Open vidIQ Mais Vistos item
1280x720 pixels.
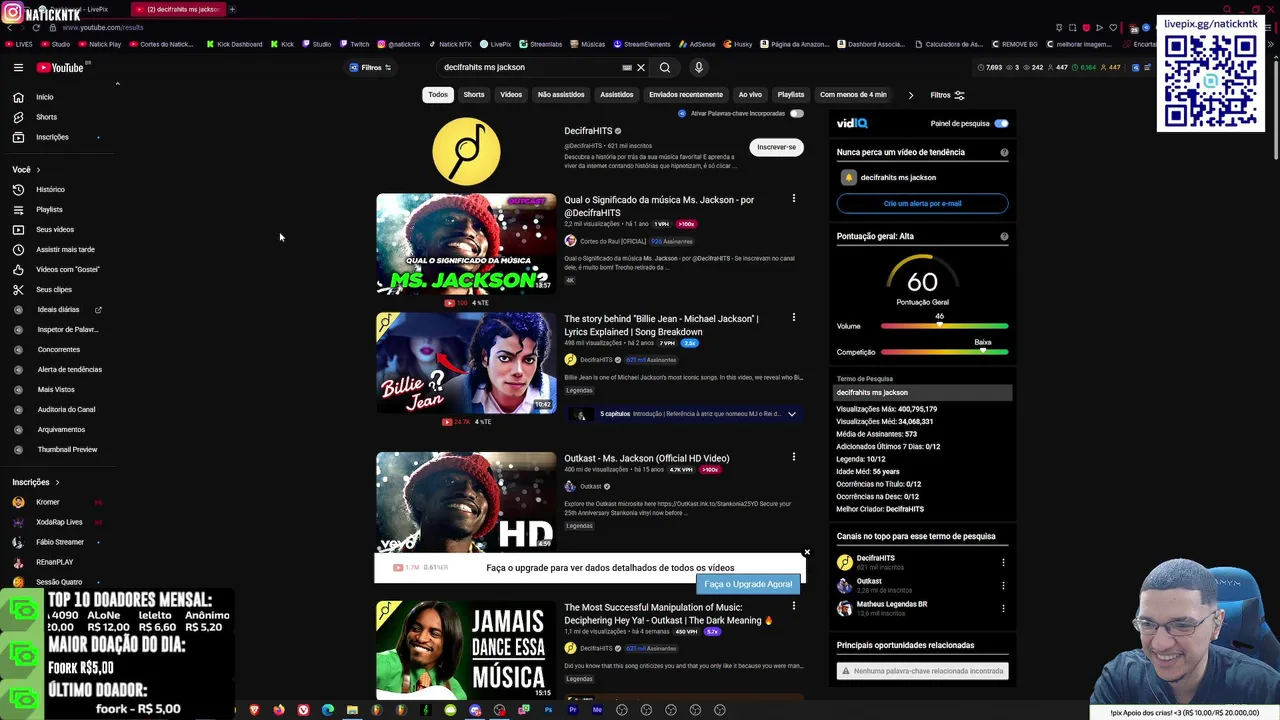[56, 389]
